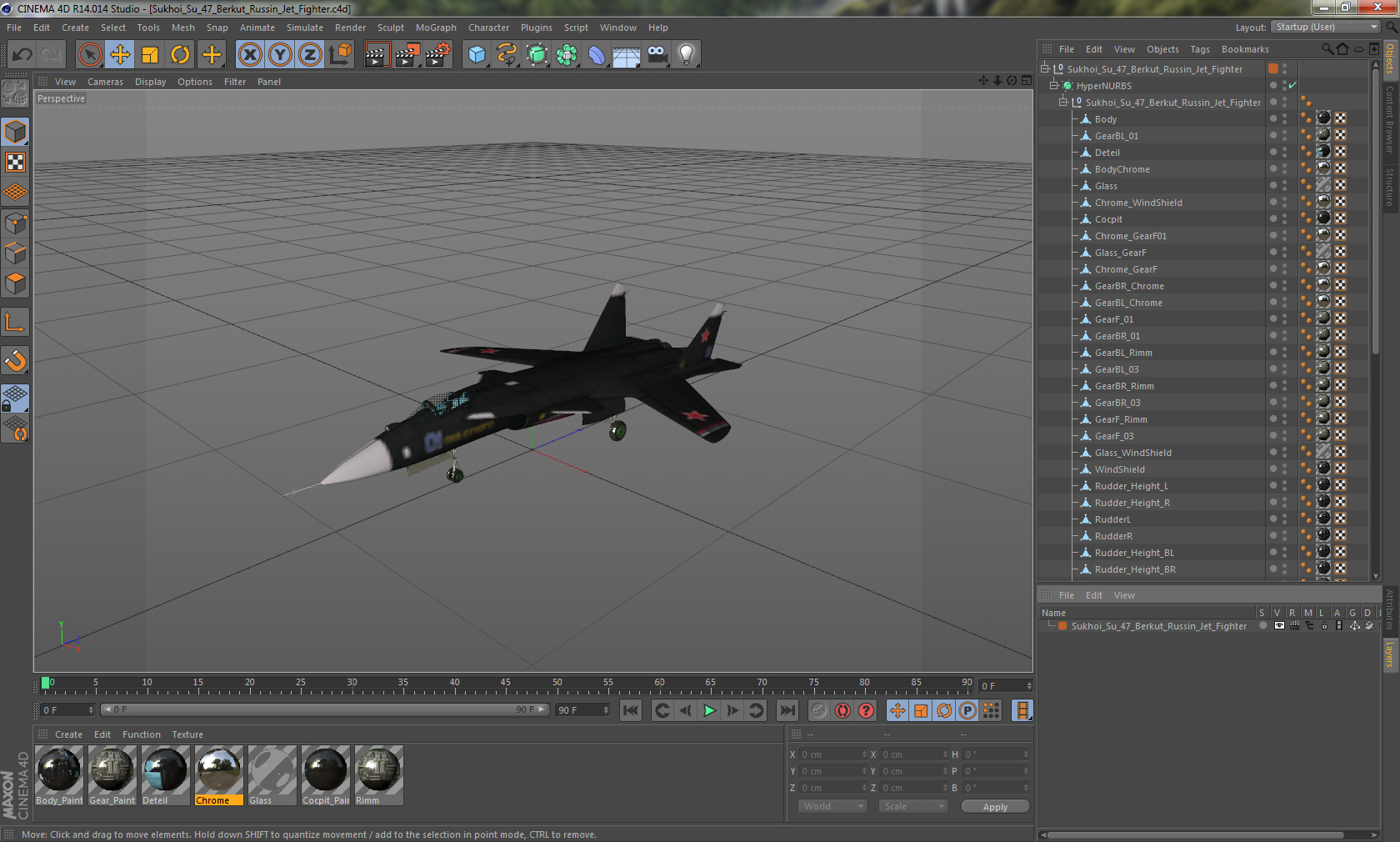Switch to Texture mode
The image size is (1400, 842).
click(16, 163)
